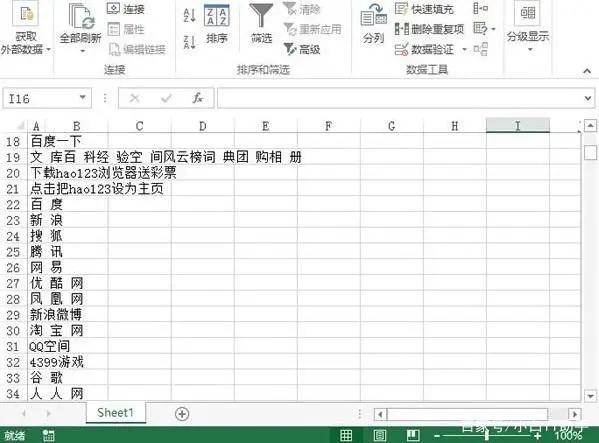Image resolution: width=599 pixels, height=443 pixels.
Task: Sort ascending A to Z
Action: pos(189,15)
